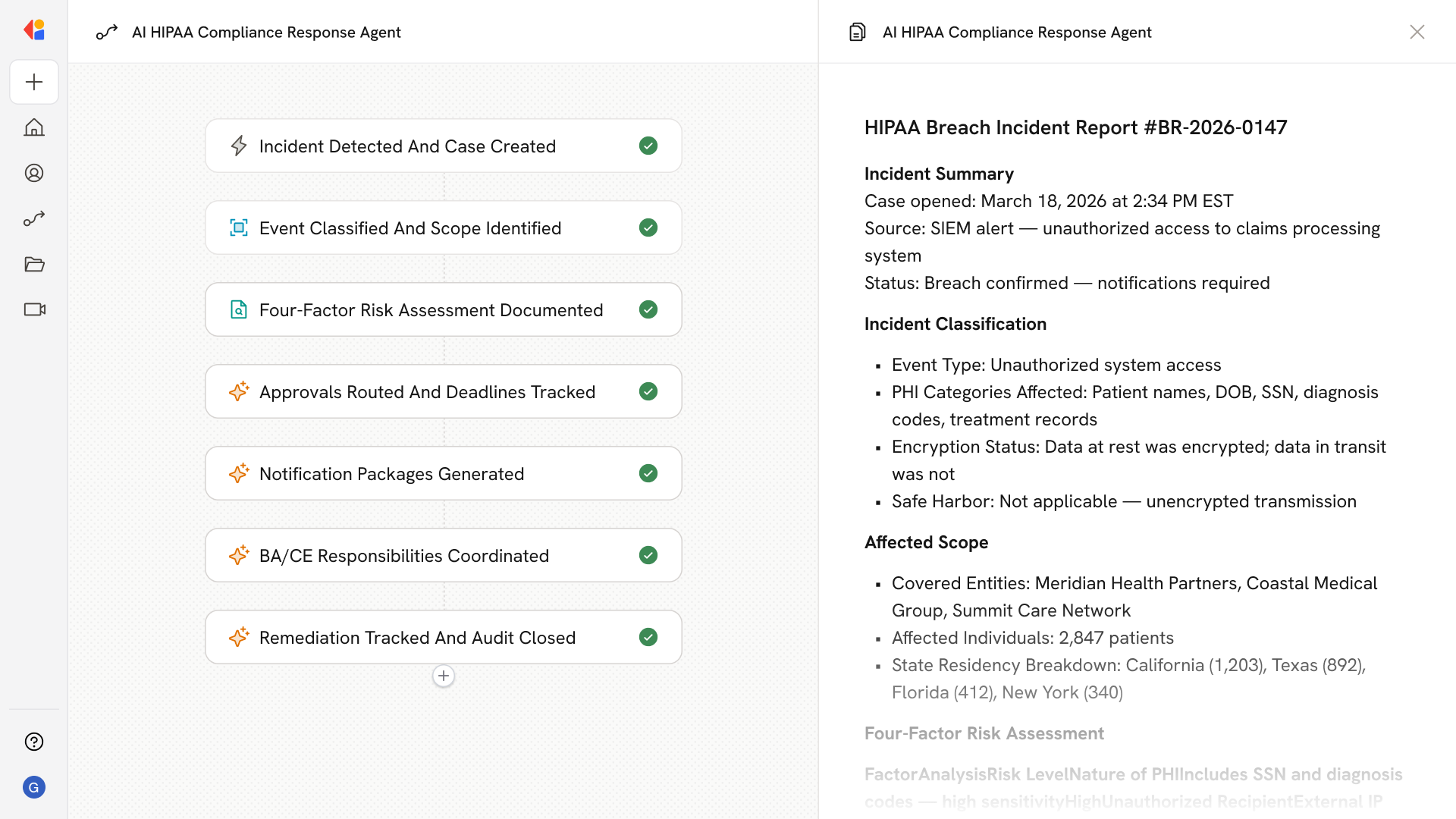Click the app logo in top-left
This screenshot has width=1456, height=819.
[34, 30]
